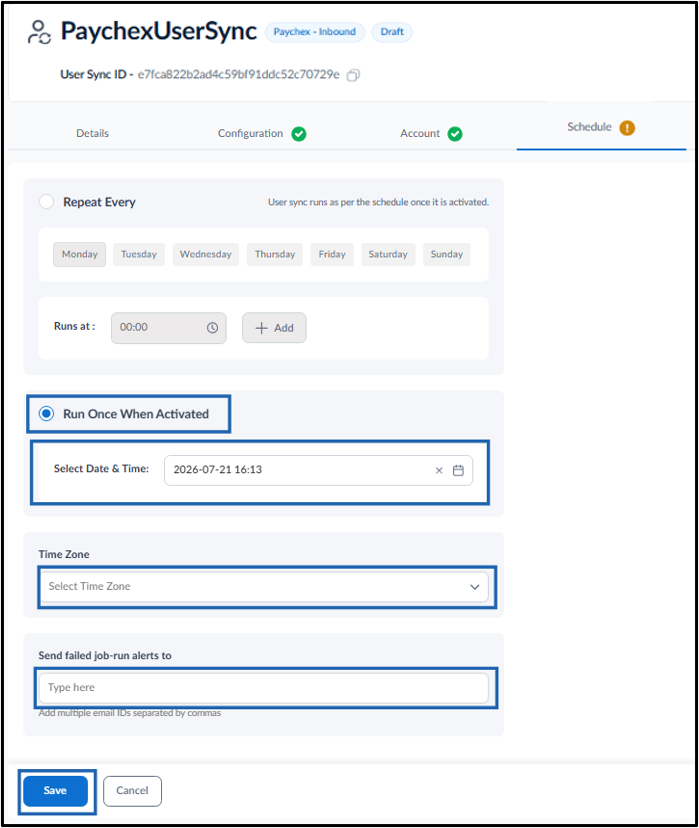Click the Account green check icon
Viewport: 699px width, 828px height.
pyautogui.click(x=455, y=134)
